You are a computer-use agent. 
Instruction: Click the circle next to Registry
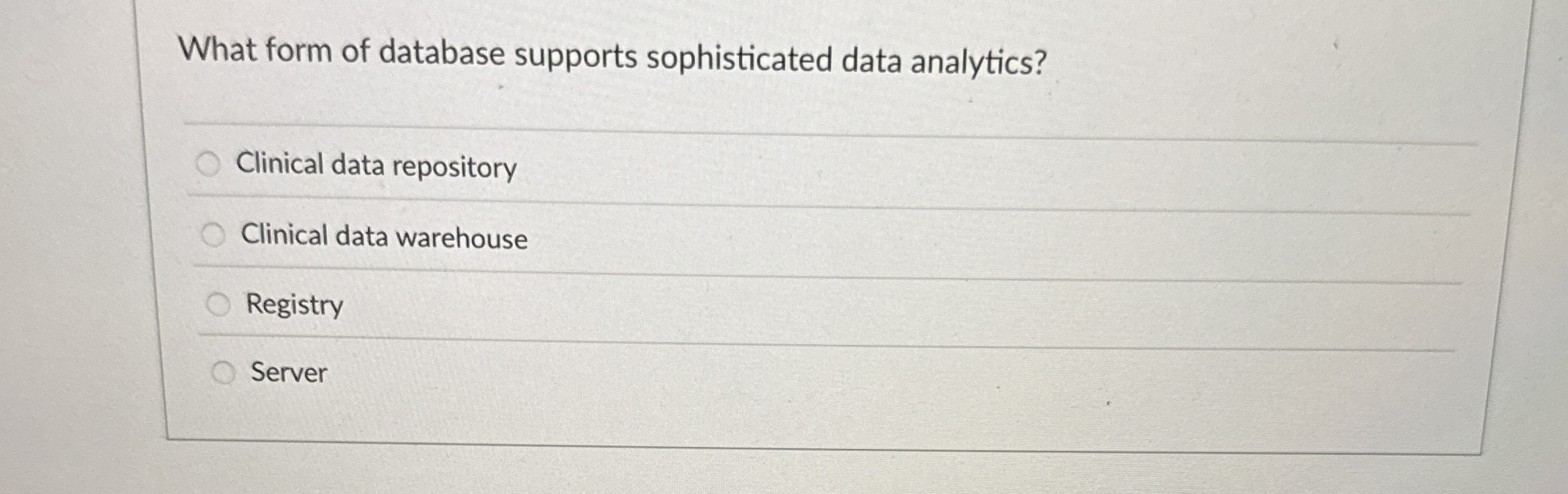[x=219, y=302]
